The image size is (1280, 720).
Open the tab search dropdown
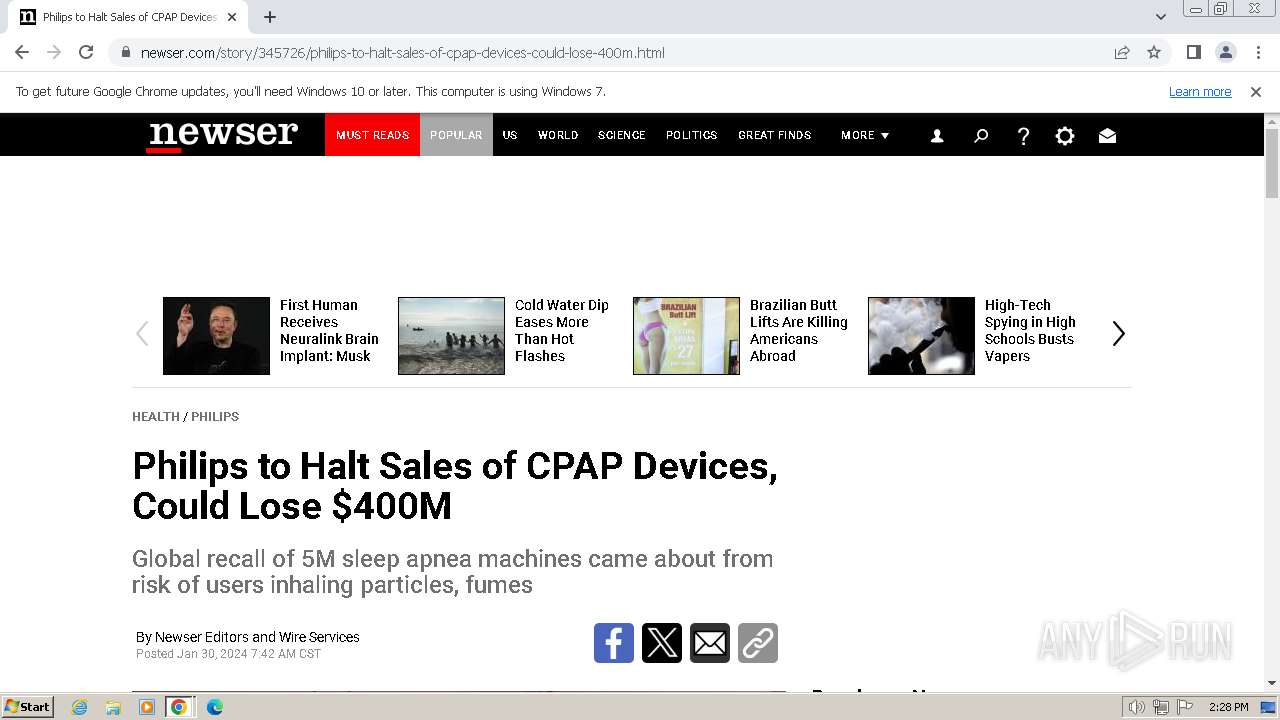click(x=1161, y=17)
